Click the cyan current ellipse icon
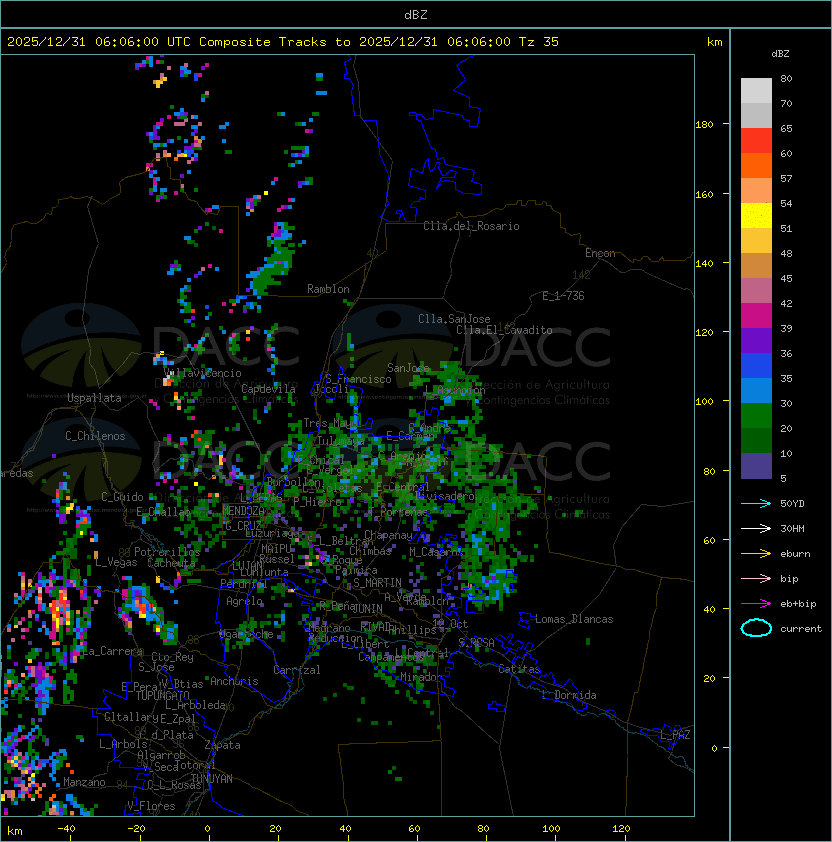 [756, 628]
